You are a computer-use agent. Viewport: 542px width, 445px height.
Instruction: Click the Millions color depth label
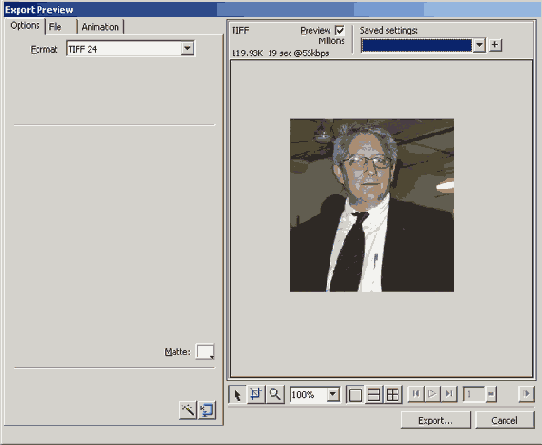(331, 41)
